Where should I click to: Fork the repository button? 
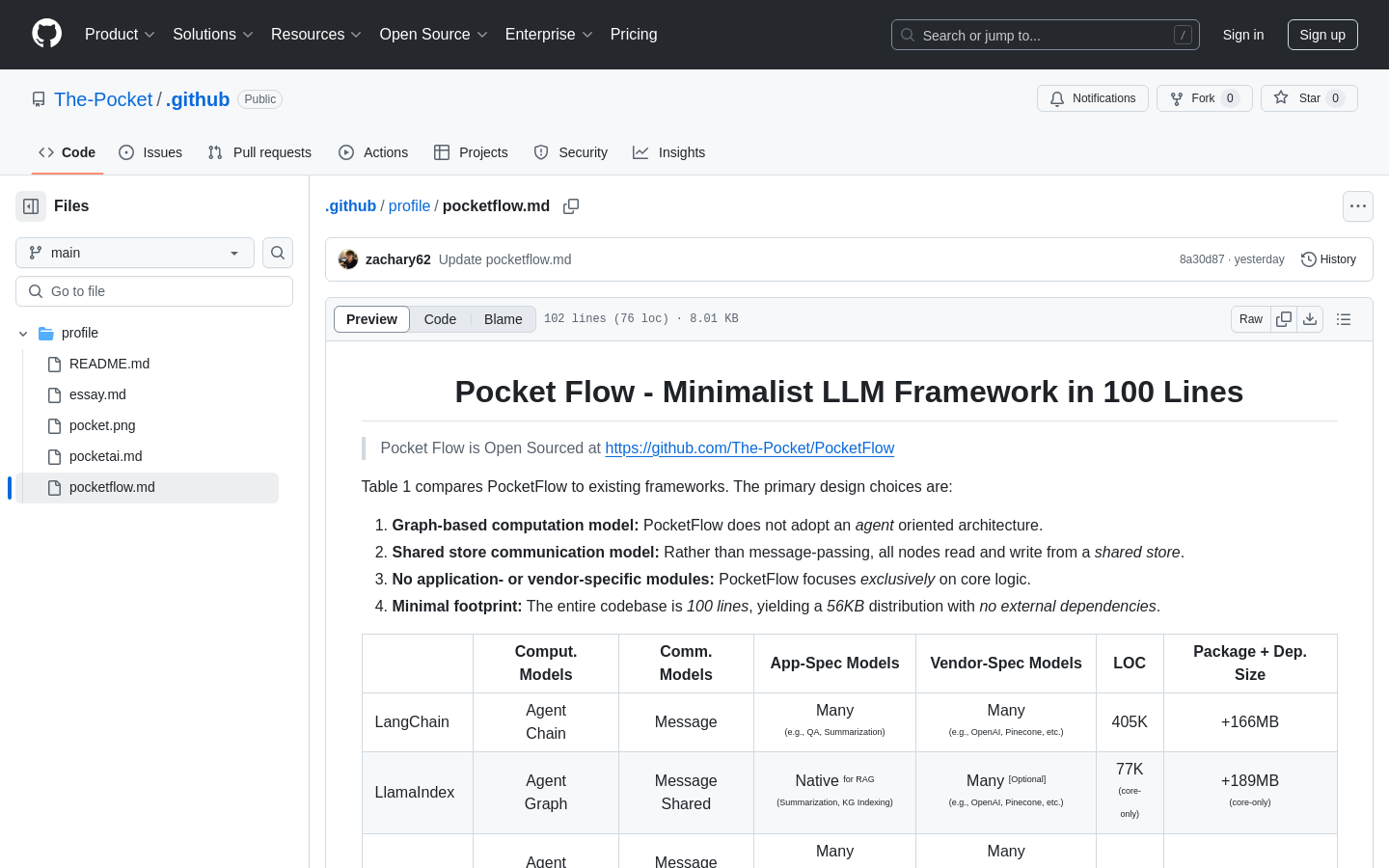(x=1204, y=98)
